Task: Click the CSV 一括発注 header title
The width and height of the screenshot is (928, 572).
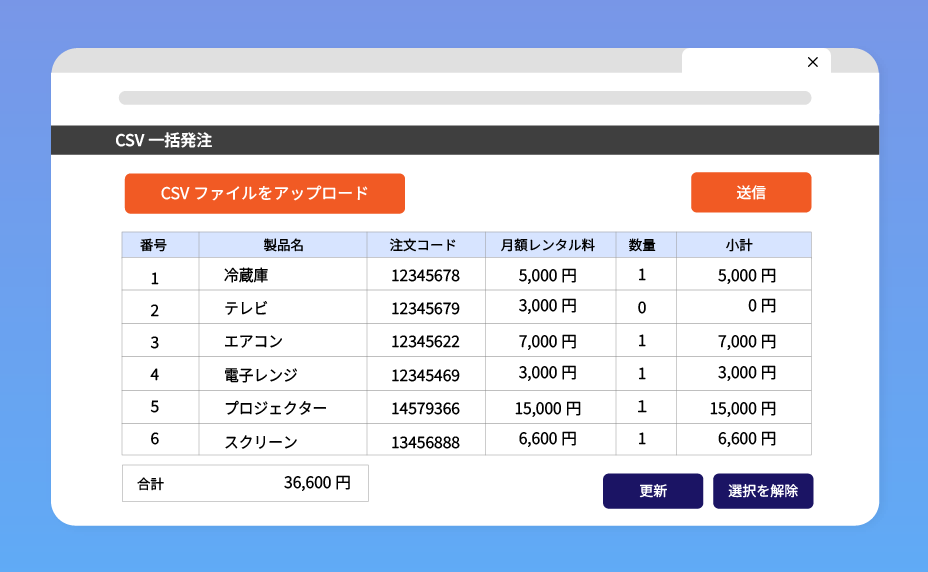Action: (x=164, y=141)
